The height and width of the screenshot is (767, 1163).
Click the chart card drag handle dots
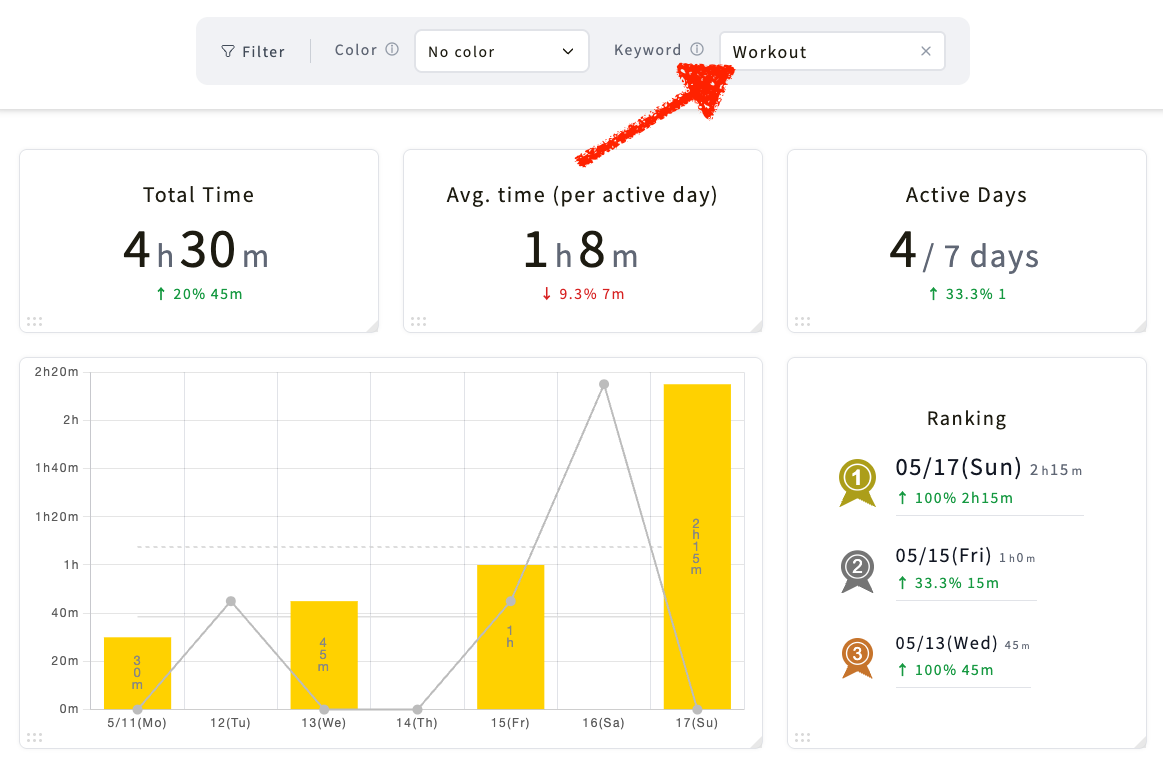[35, 737]
